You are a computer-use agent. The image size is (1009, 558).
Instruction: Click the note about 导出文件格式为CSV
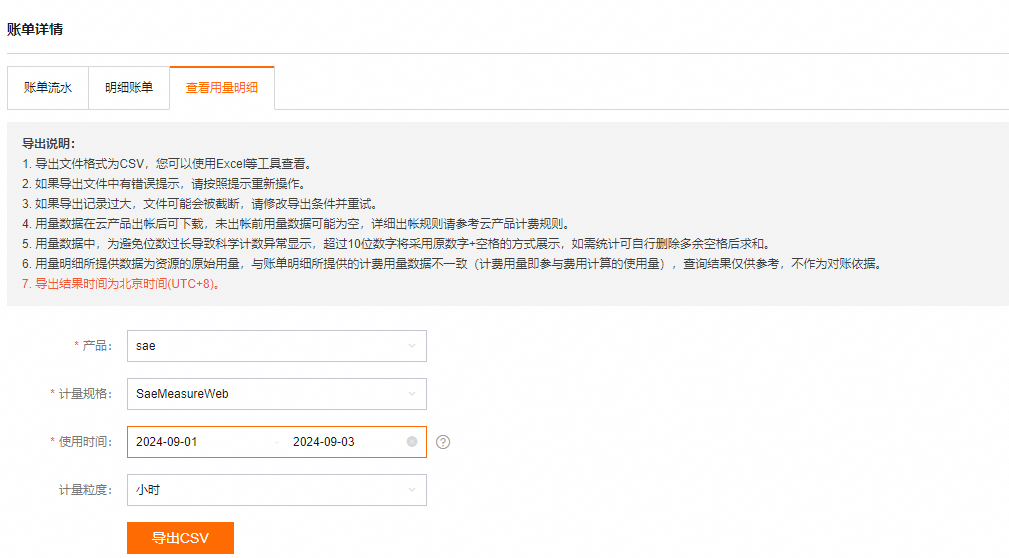(169, 164)
